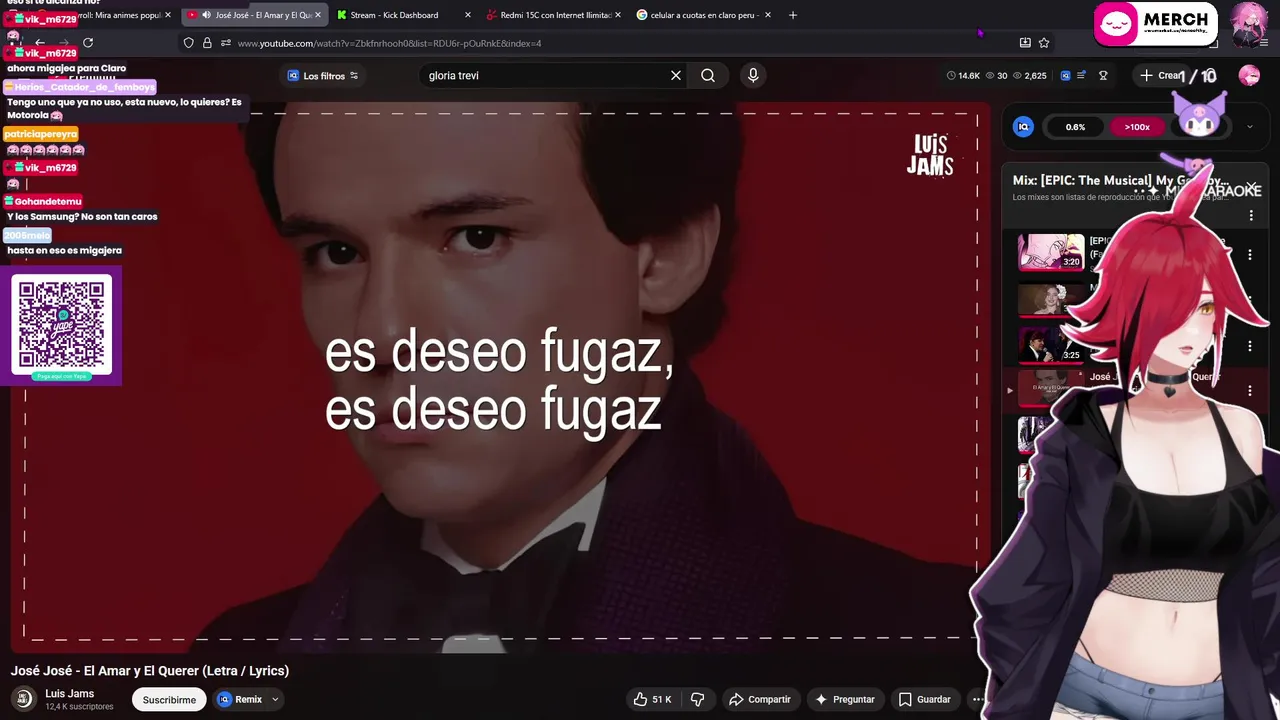This screenshot has width=1280, height=720.
Task: Reload the page with the browser refresh icon
Action: (x=88, y=43)
